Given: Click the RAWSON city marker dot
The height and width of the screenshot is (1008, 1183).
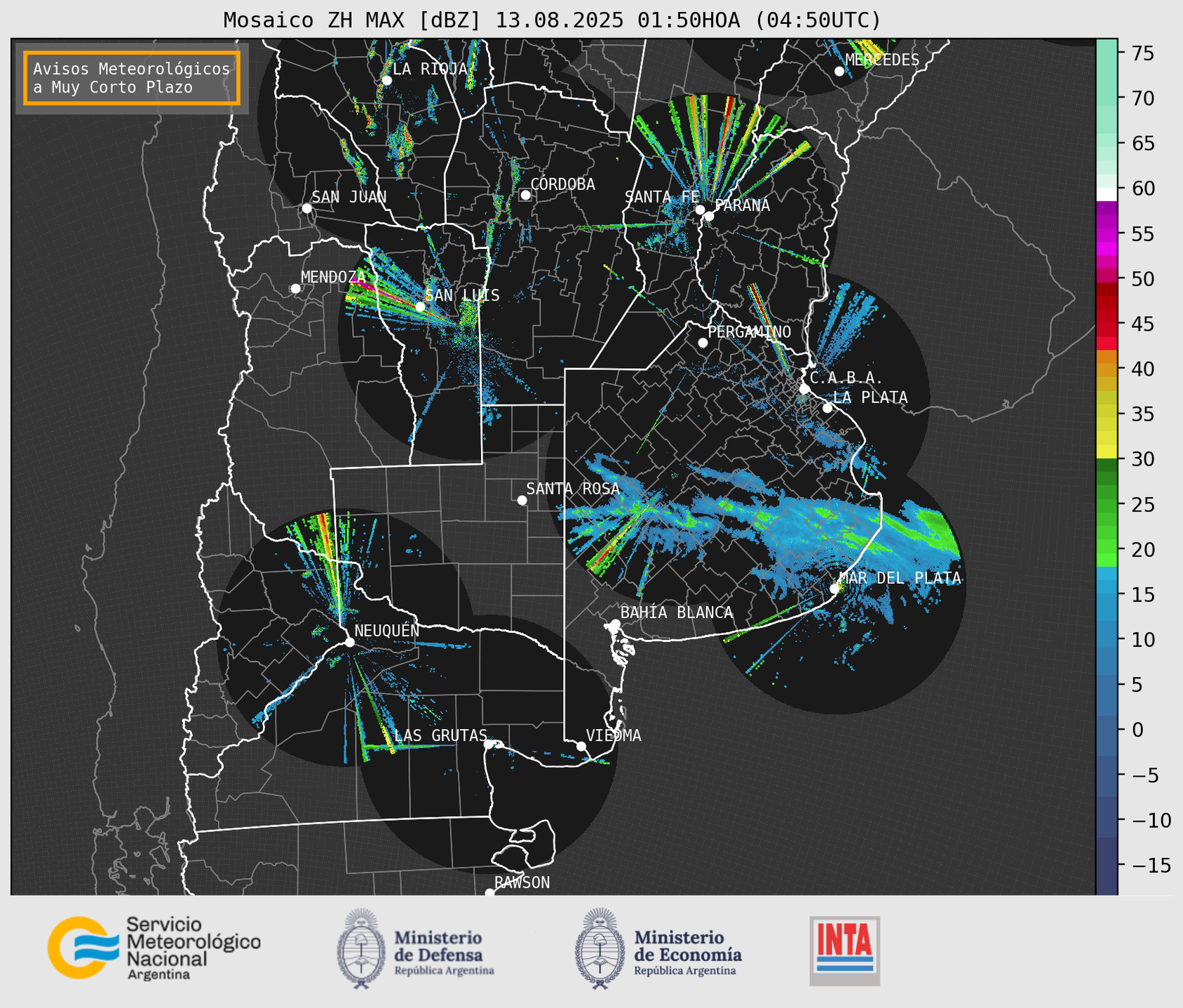Looking at the screenshot, I should (x=489, y=893).
